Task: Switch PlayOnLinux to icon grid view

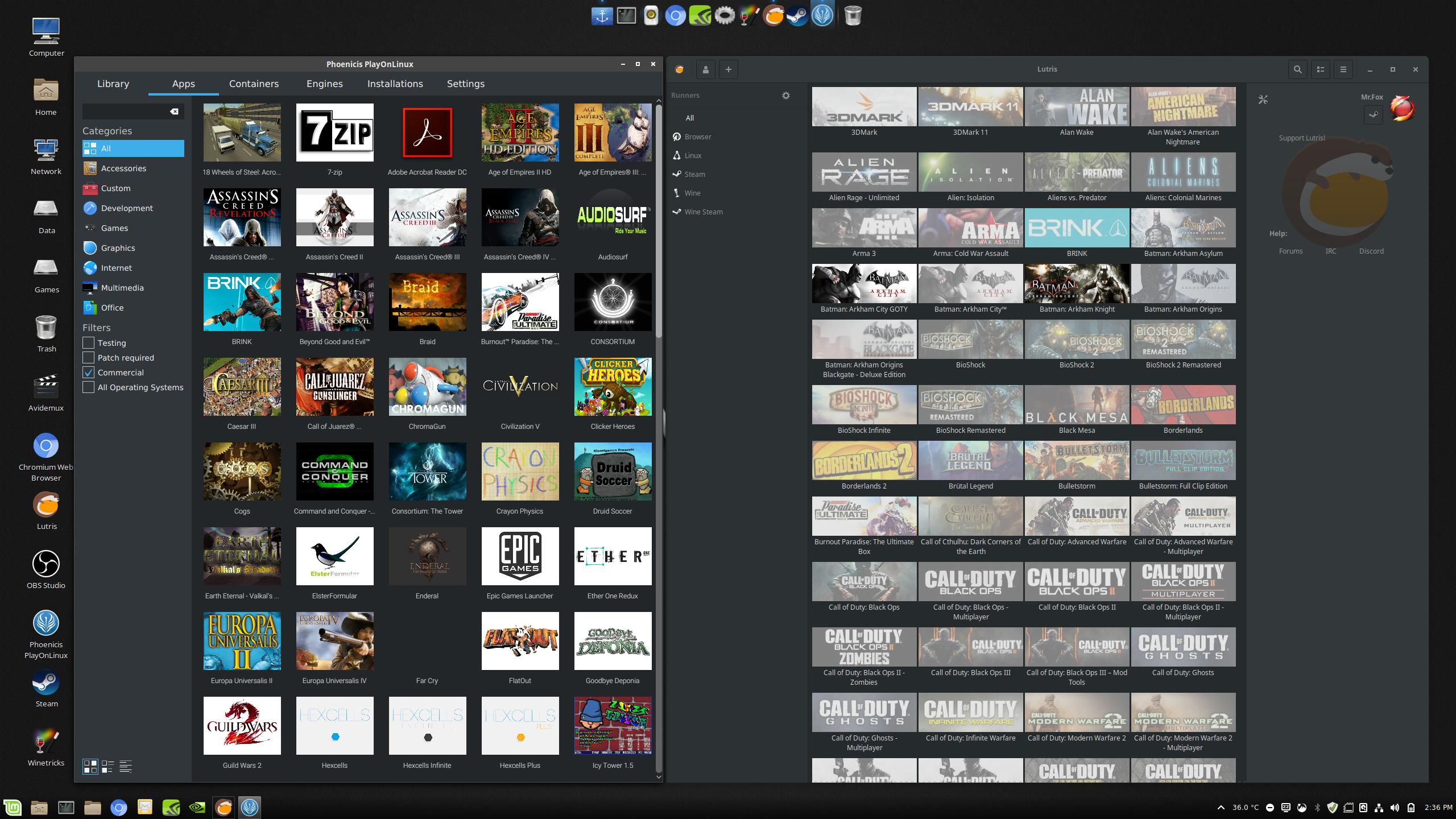Action: pos(90,767)
